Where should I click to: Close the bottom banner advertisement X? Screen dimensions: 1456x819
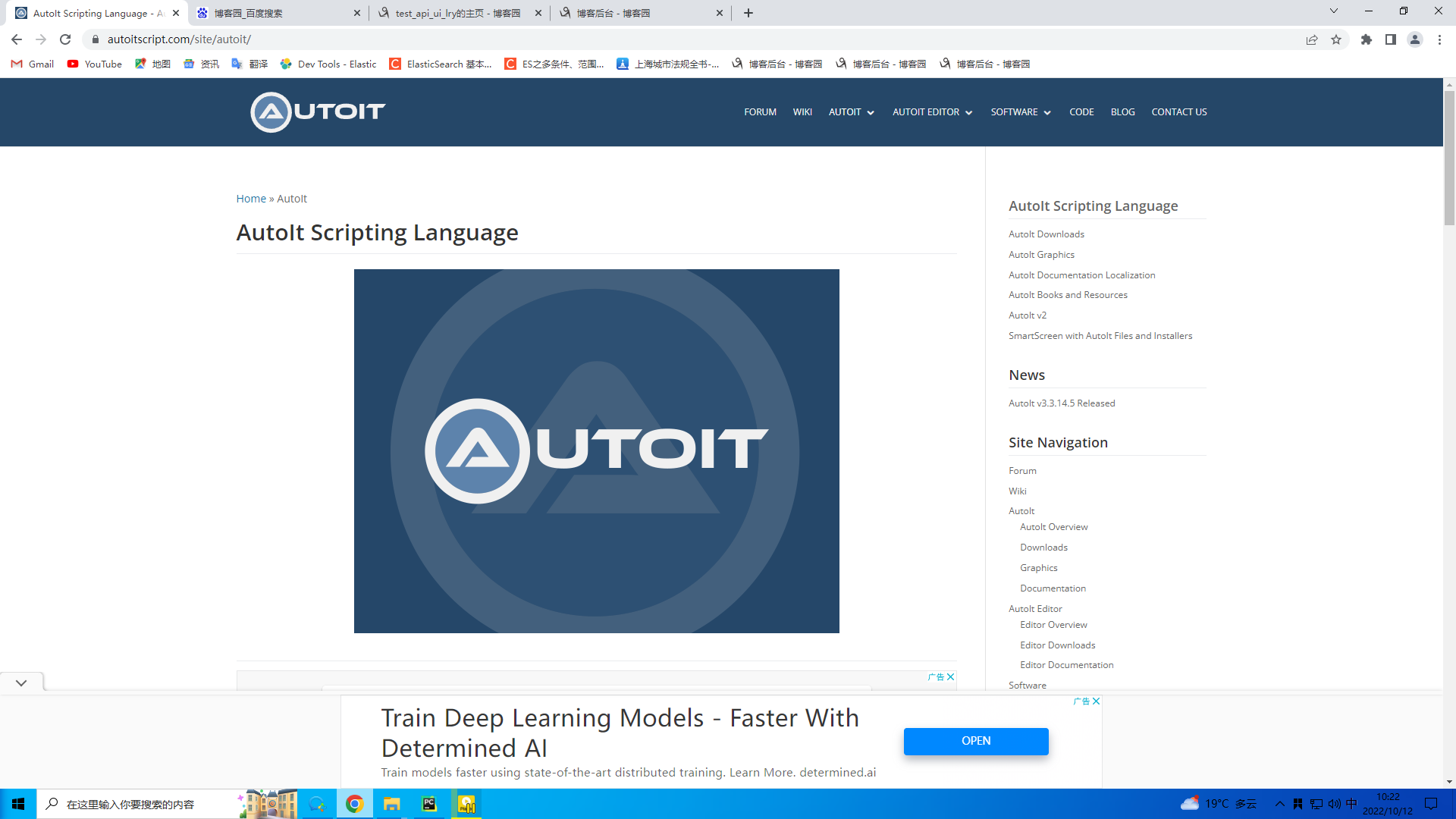(1096, 701)
